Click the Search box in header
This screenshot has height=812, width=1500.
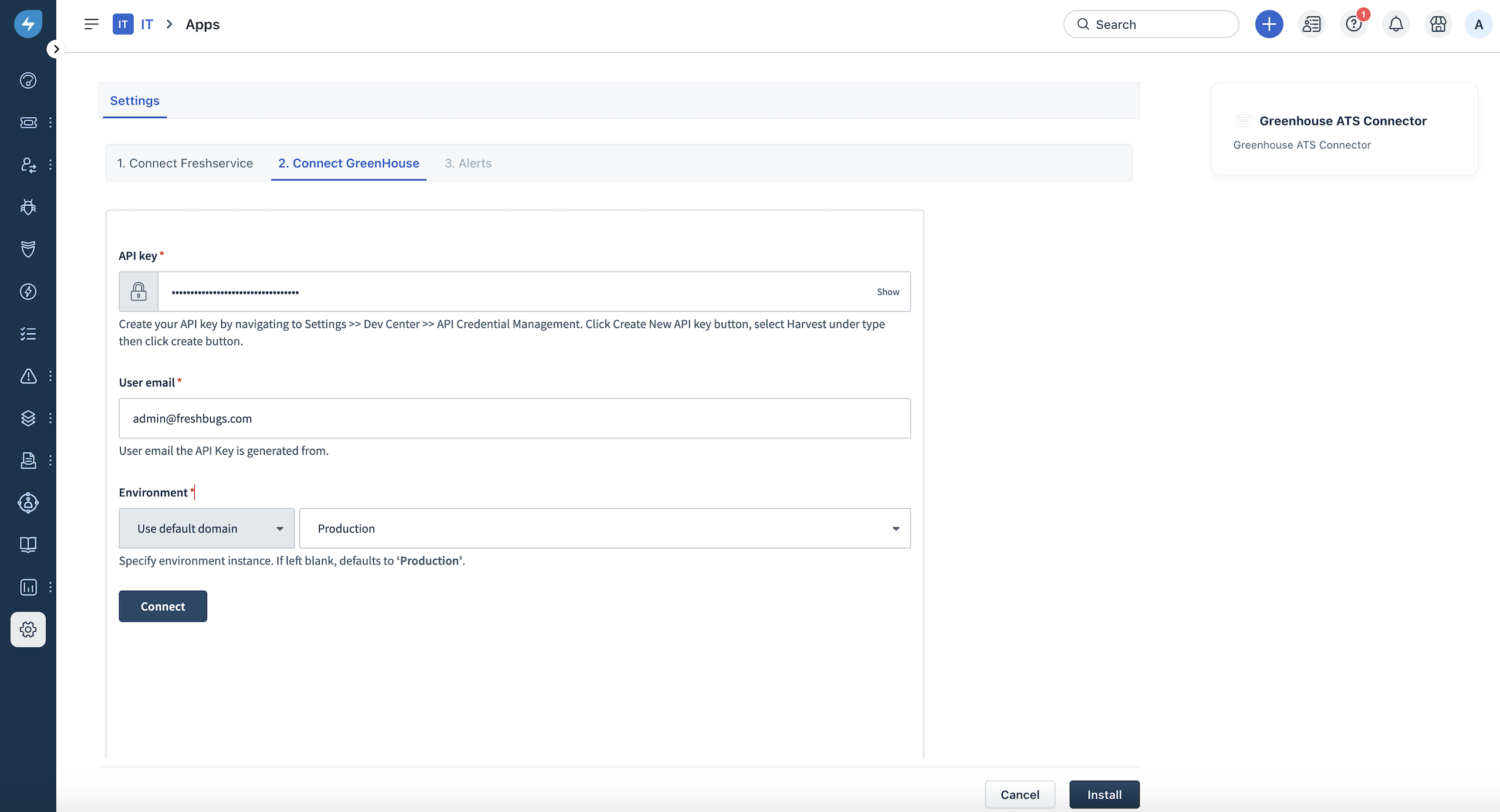[x=1151, y=24]
